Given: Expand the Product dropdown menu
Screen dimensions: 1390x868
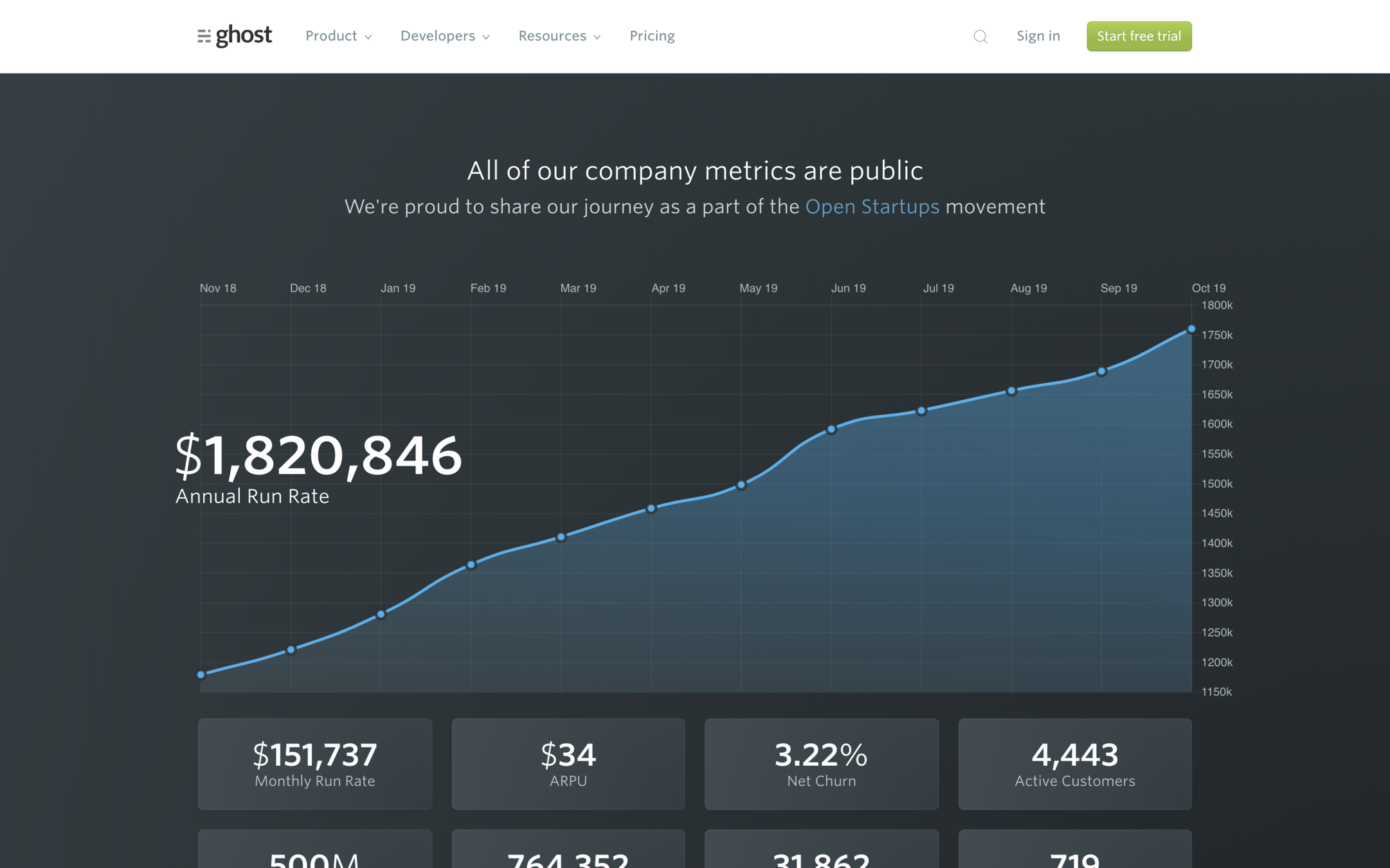Looking at the screenshot, I should (338, 36).
